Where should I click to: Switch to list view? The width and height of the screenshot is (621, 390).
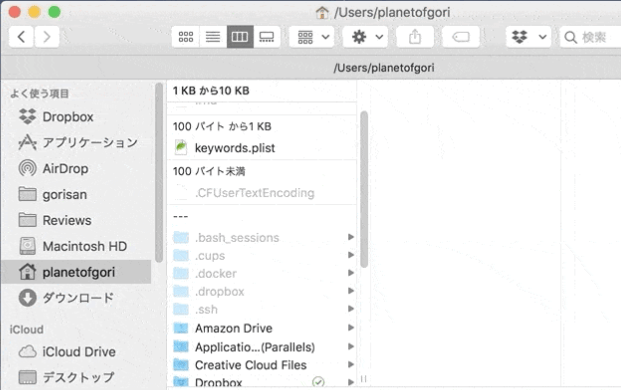coord(213,37)
